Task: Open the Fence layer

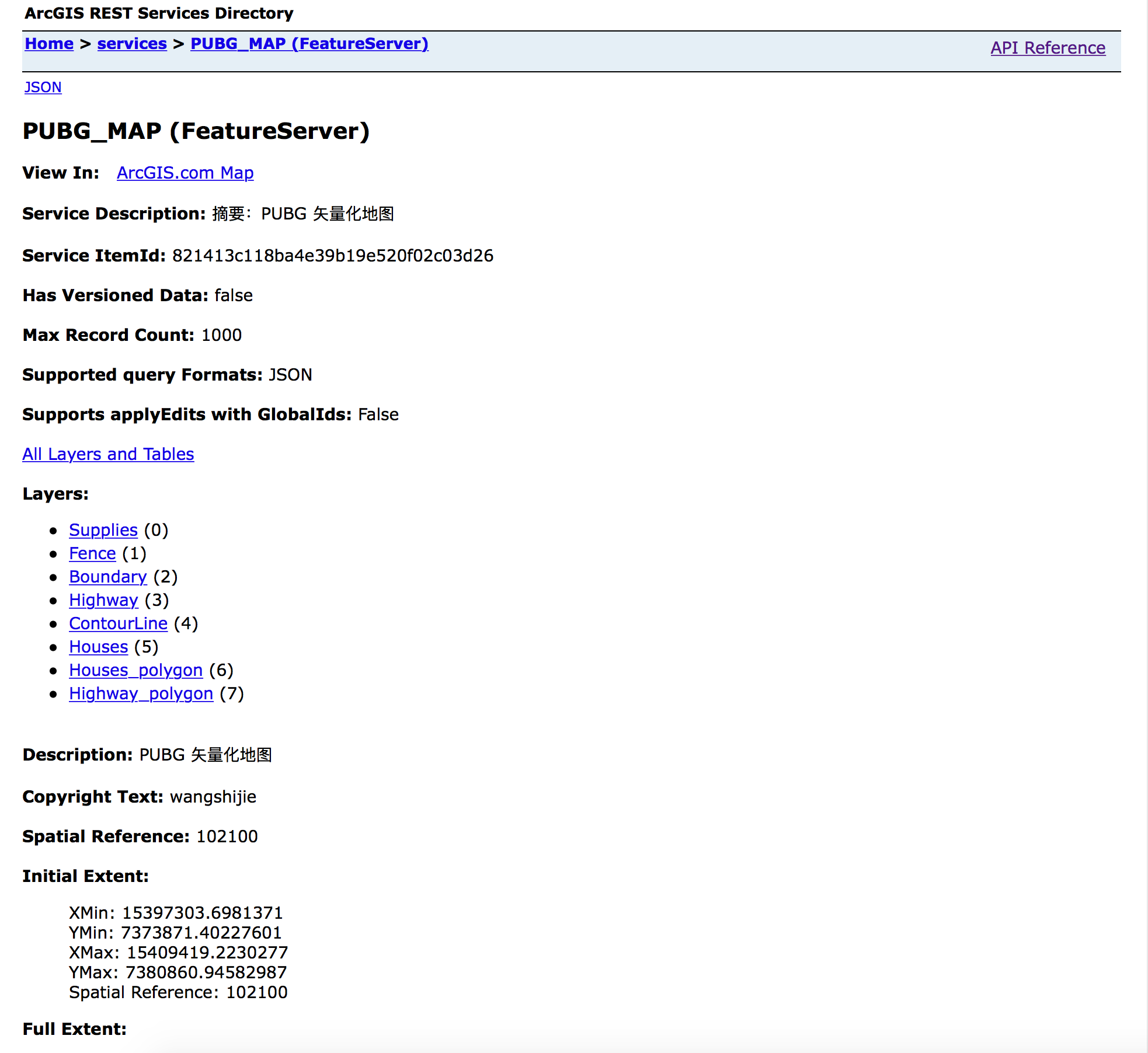Action: click(x=92, y=553)
